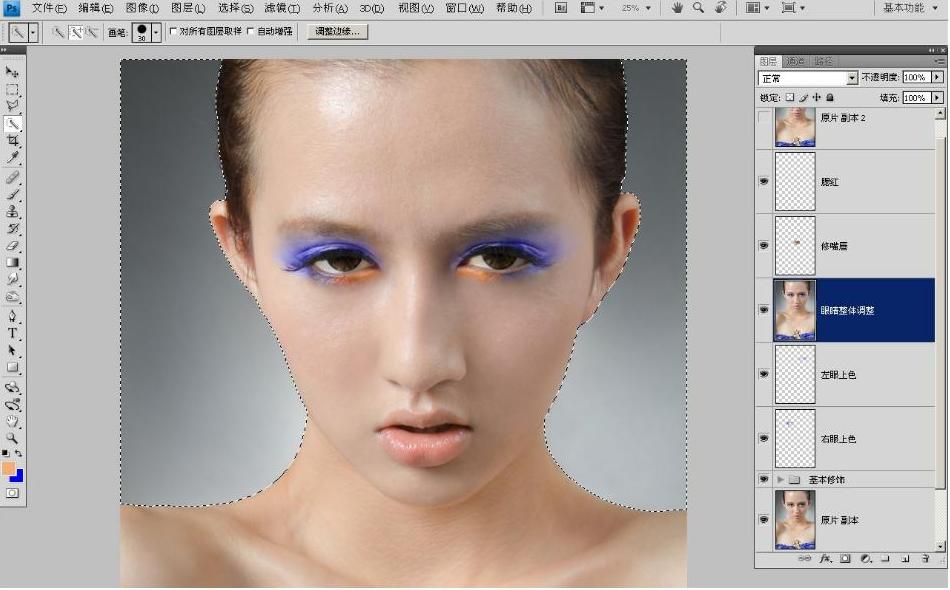Select the Clone Stamp tool

pos(12,211)
